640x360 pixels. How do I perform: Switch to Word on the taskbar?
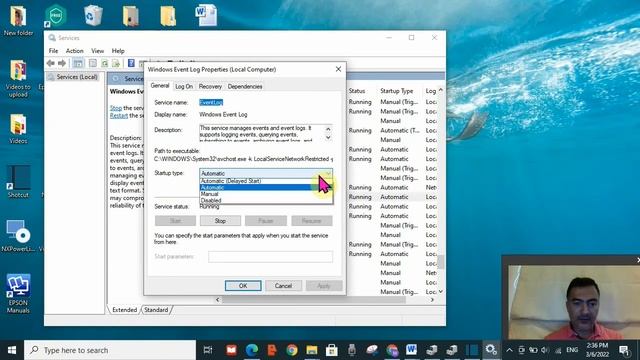(x=411, y=350)
